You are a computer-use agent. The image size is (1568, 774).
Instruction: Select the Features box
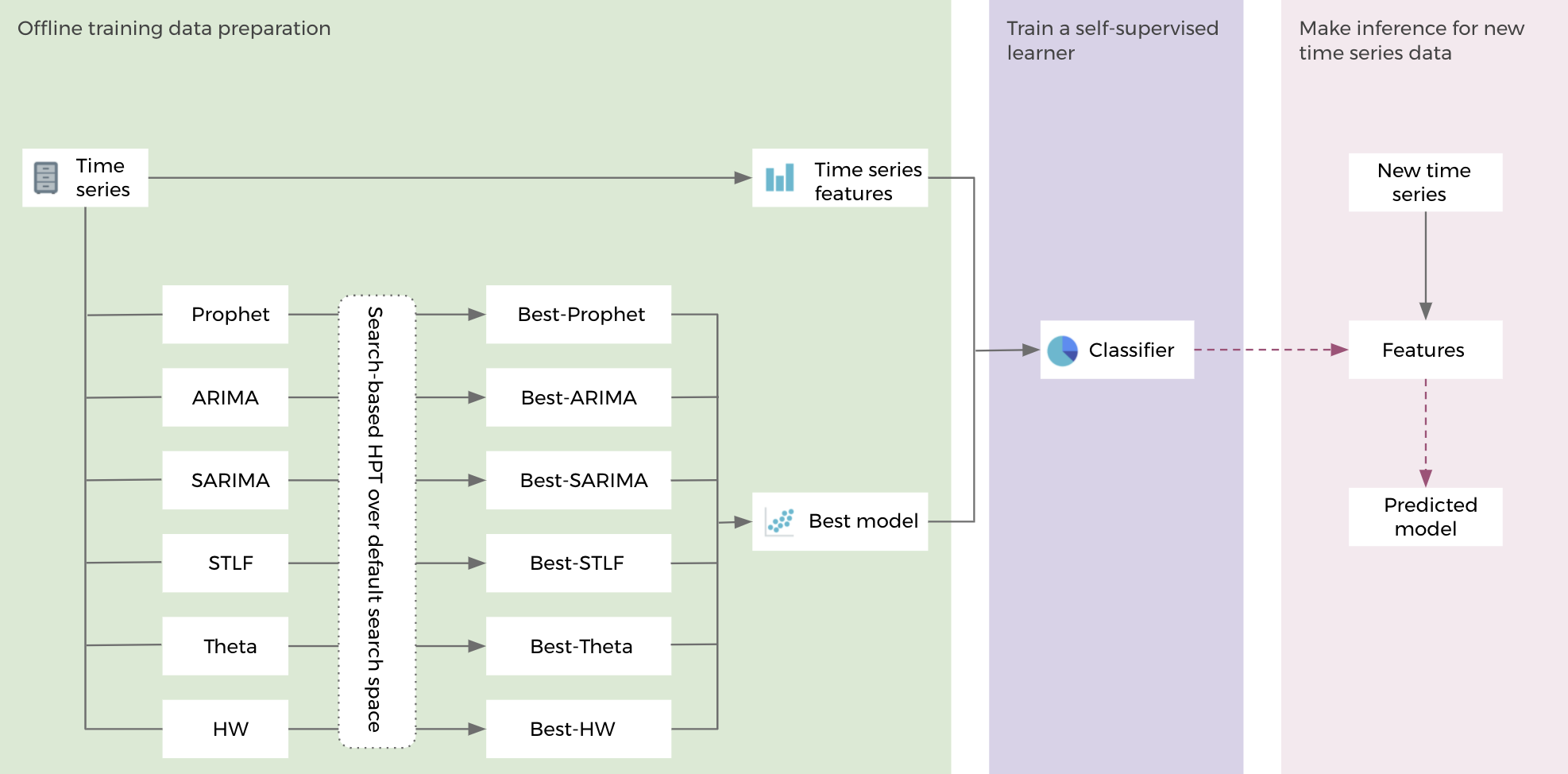[x=1425, y=350]
